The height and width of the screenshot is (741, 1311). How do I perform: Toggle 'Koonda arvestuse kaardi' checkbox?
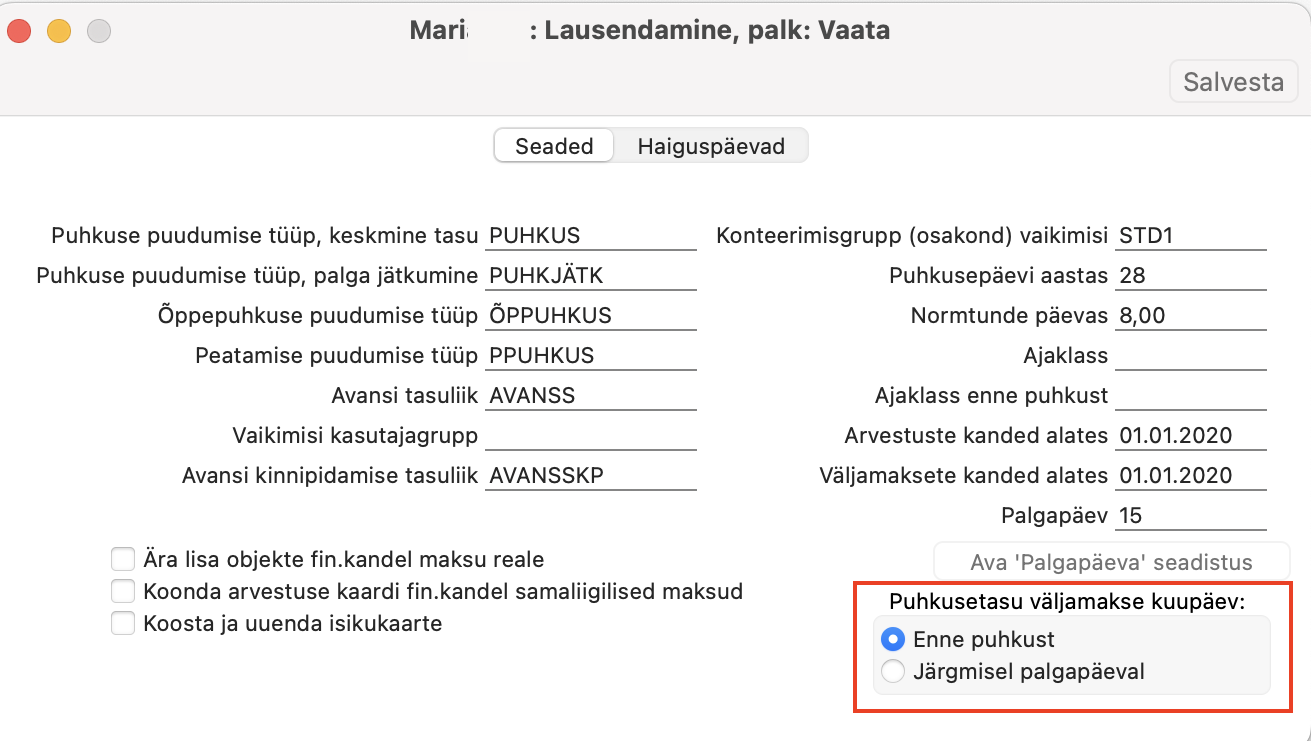(123, 591)
